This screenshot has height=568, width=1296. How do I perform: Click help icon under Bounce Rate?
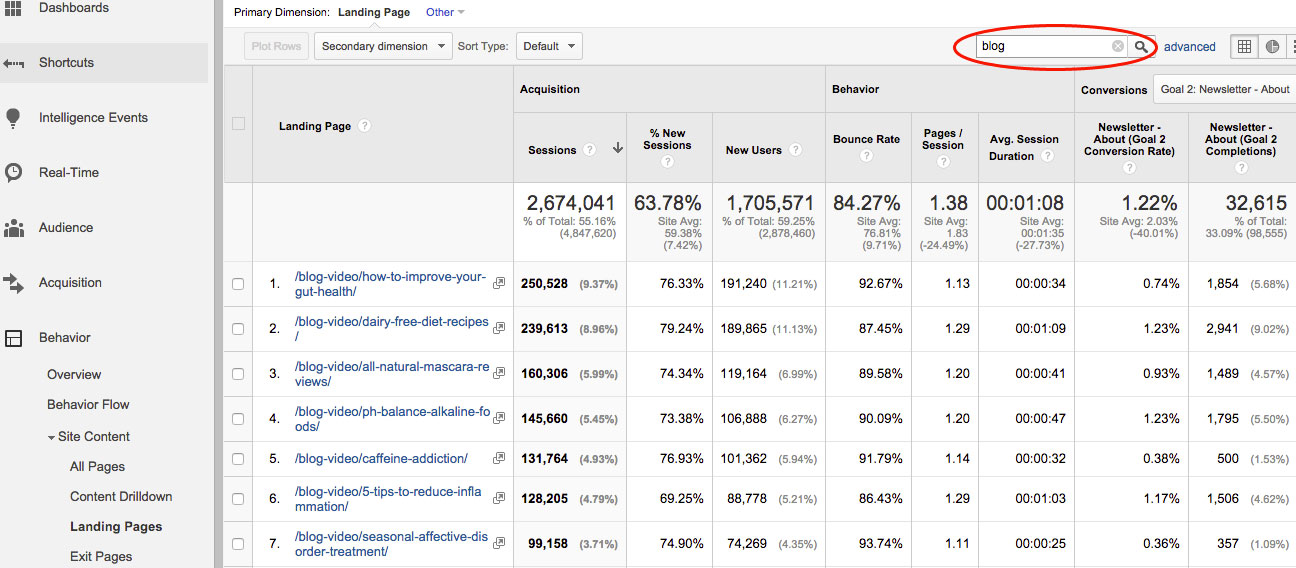[x=866, y=157]
